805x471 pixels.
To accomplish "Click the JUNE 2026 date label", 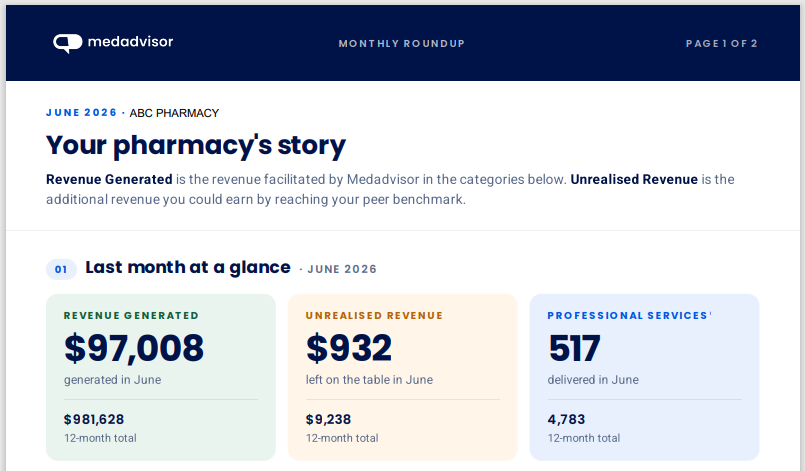I will tap(82, 112).
